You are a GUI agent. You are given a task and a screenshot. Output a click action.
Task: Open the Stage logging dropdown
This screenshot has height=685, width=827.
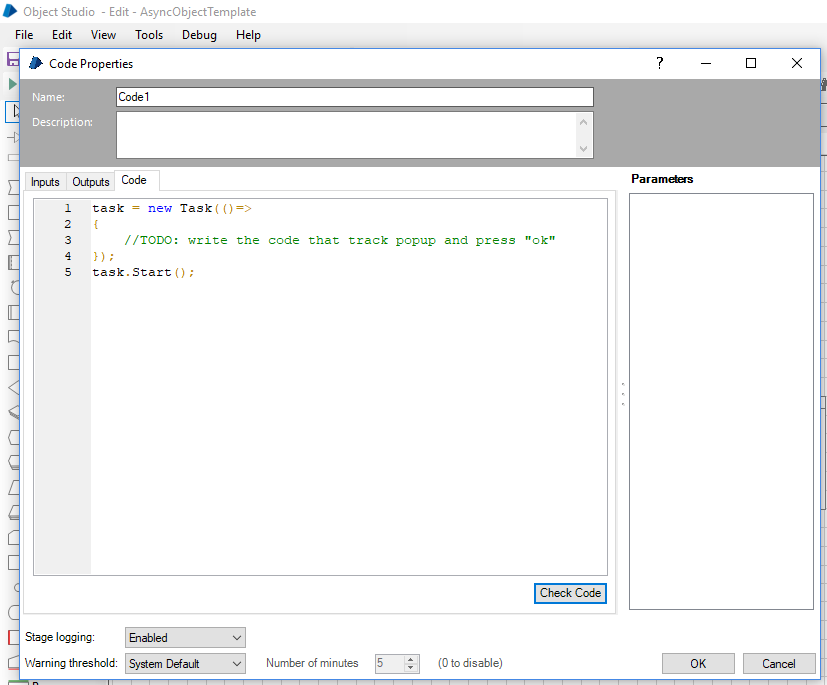(x=185, y=638)
